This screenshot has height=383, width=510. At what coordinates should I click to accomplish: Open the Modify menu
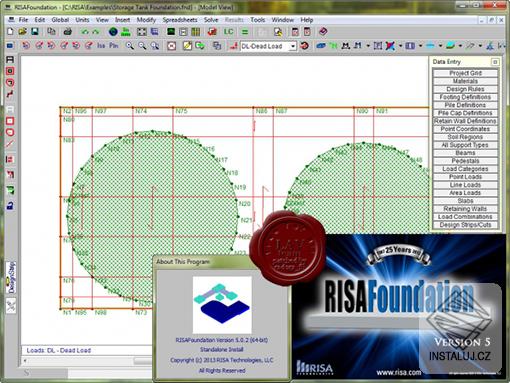[x=146, y=20]
